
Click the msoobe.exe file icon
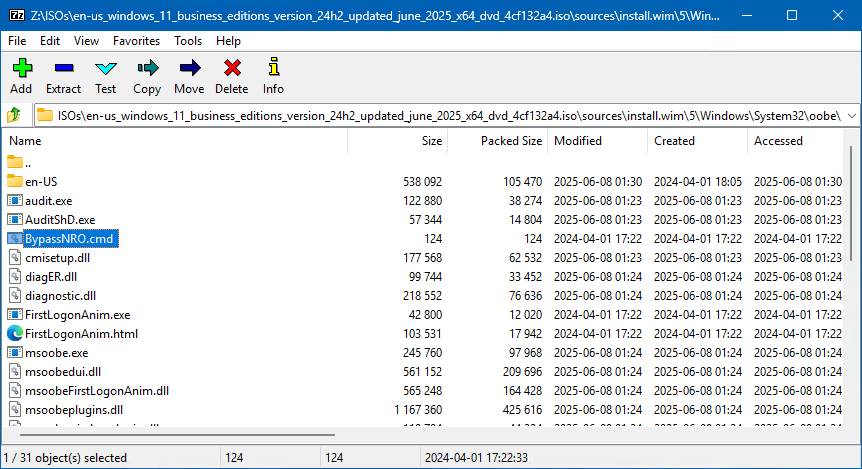pyautogui.click(x=15, y=352)
